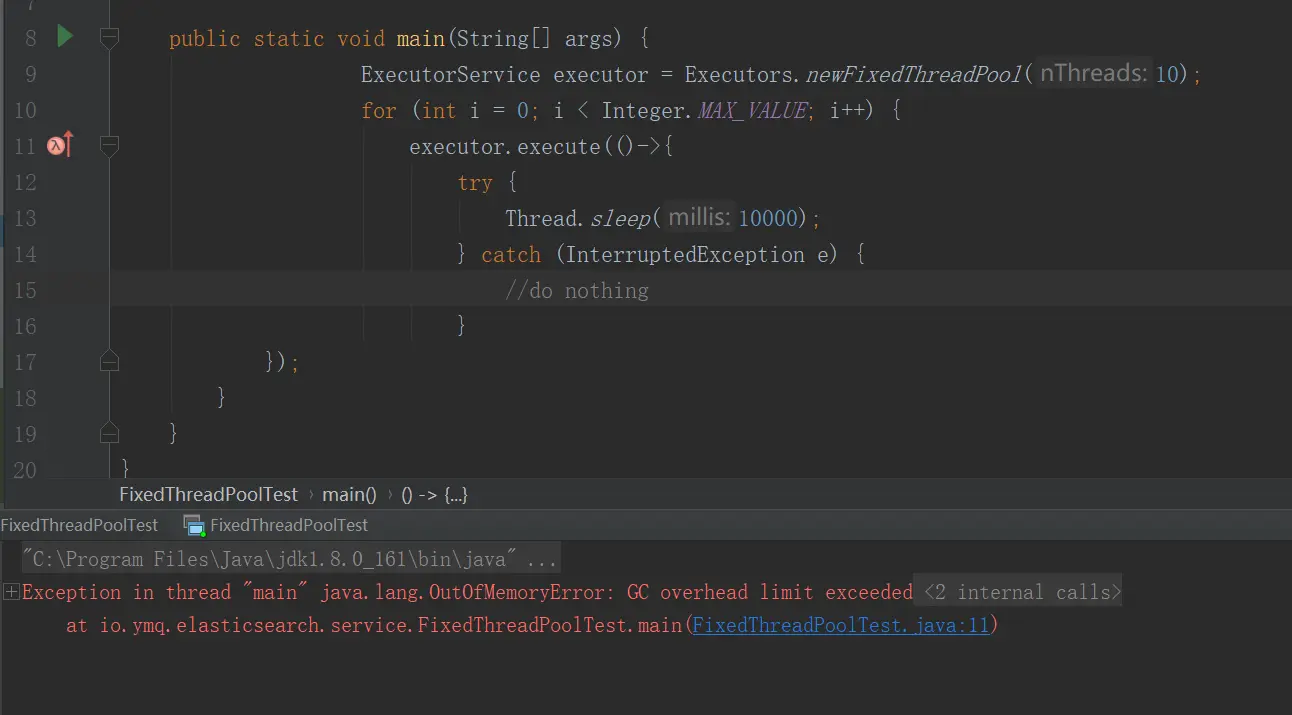Run main method via green gutter arrow
The width and height of the screenshot is (1292, 715).
point(65,38)
